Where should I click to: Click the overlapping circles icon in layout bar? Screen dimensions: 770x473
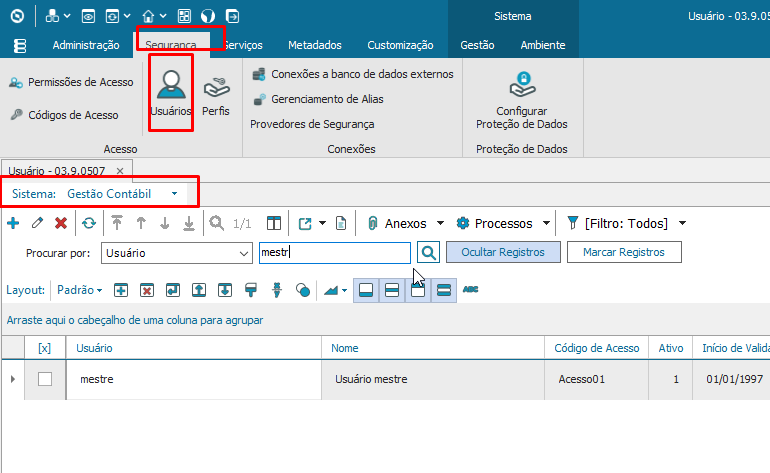303,290
